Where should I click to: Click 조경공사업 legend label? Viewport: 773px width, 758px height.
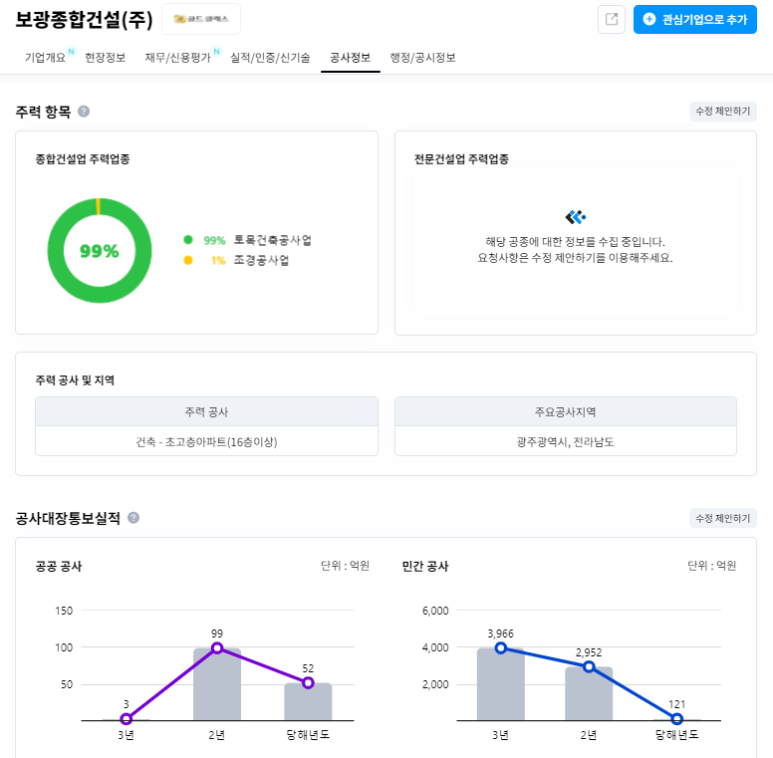(261, 260)
